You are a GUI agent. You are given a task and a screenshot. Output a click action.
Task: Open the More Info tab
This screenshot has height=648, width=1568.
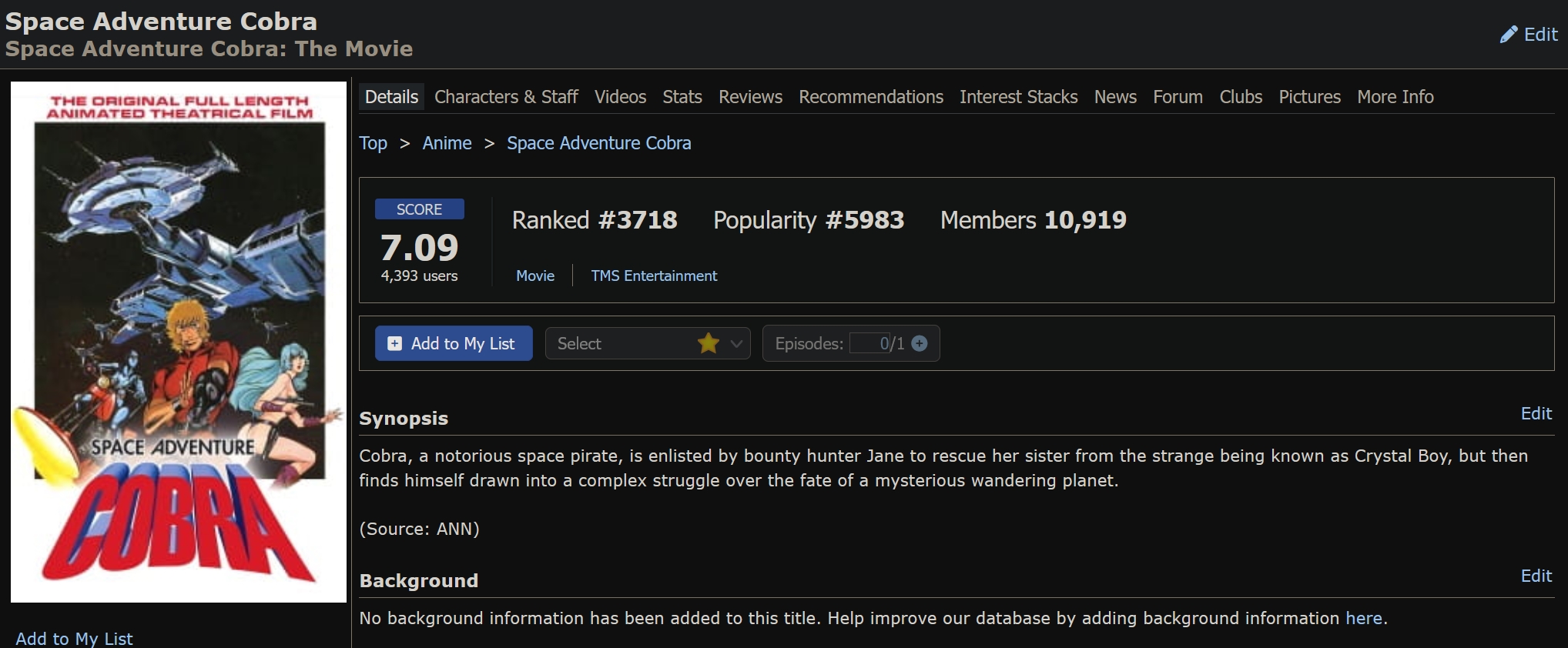[x=1395, y=97]
